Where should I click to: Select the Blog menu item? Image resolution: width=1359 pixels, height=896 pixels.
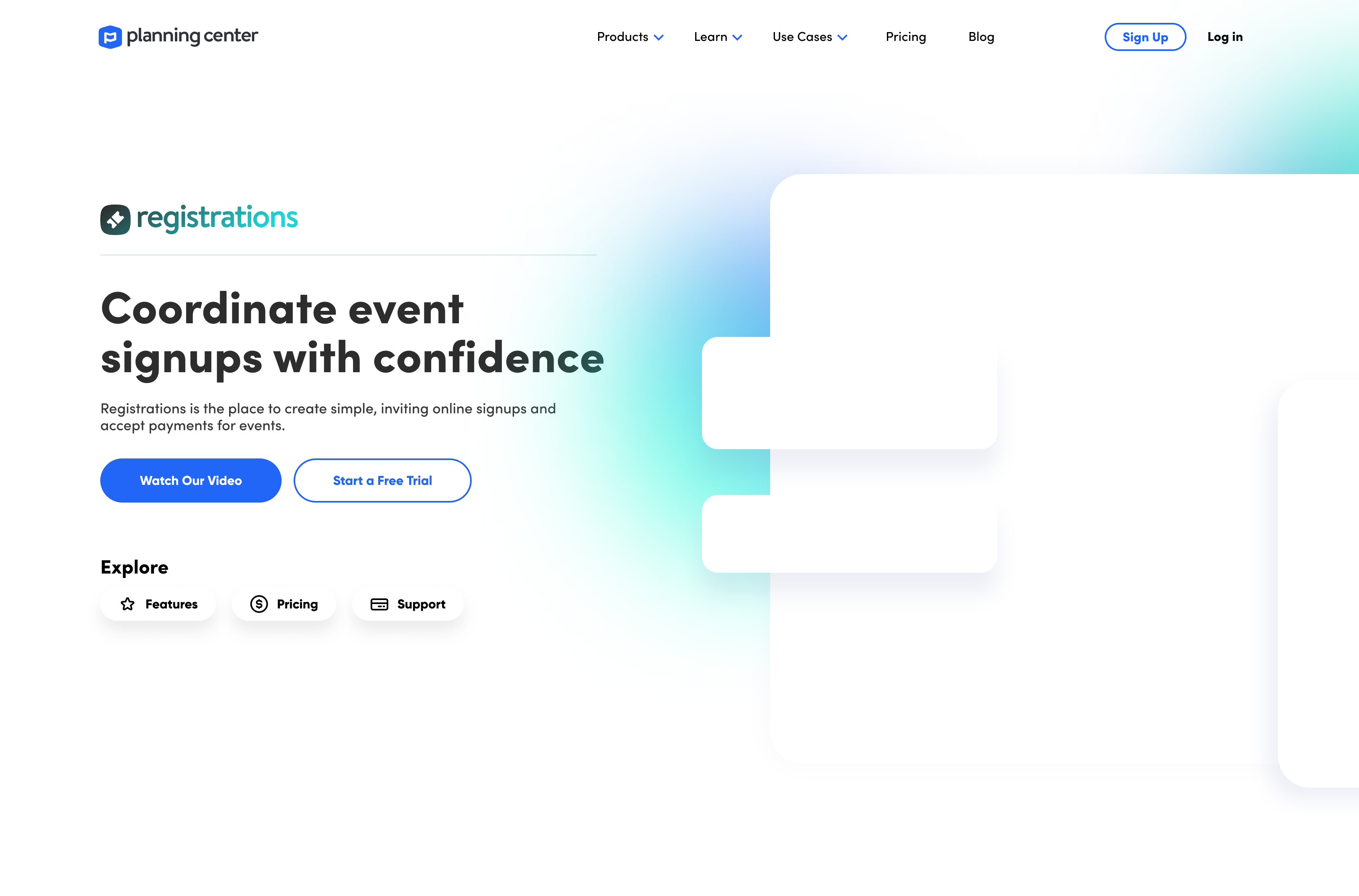(981, 37)
